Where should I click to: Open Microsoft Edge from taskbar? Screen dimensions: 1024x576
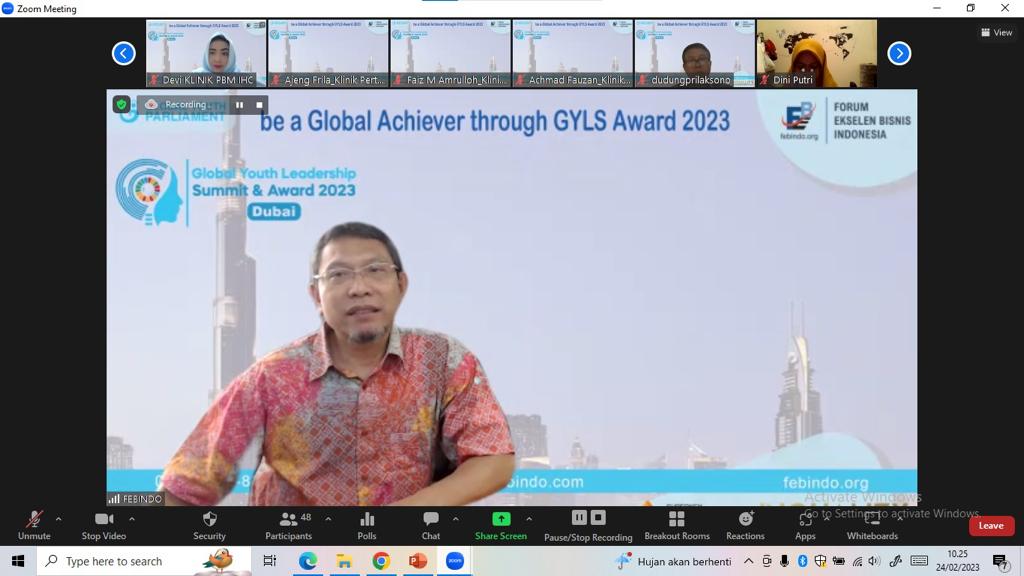tap(308, 561)
